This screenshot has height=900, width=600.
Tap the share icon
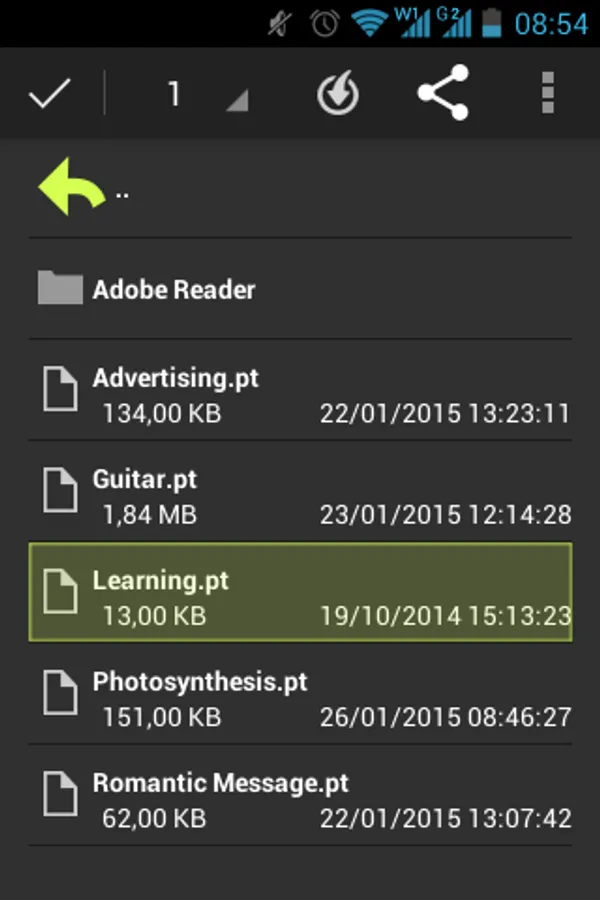pyautogui.click(x=443, y=94)
